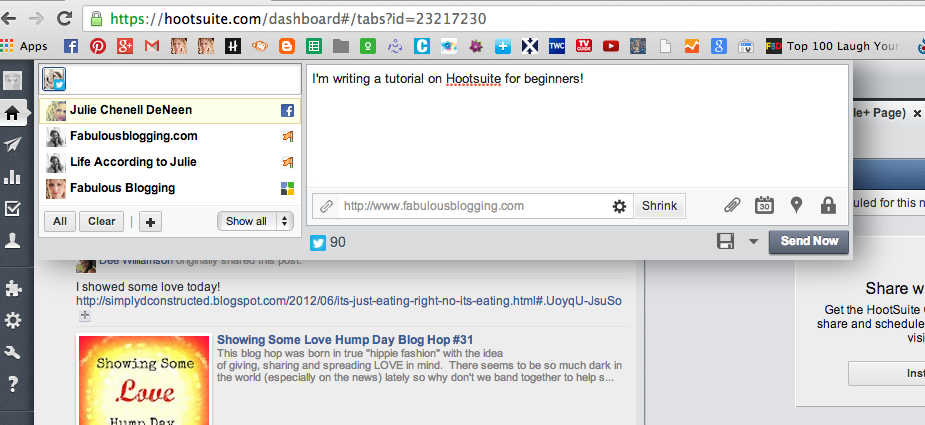Viewport: 925px width, 425px height.
Task: Reload the page in browser
Action: click(64, 19)
